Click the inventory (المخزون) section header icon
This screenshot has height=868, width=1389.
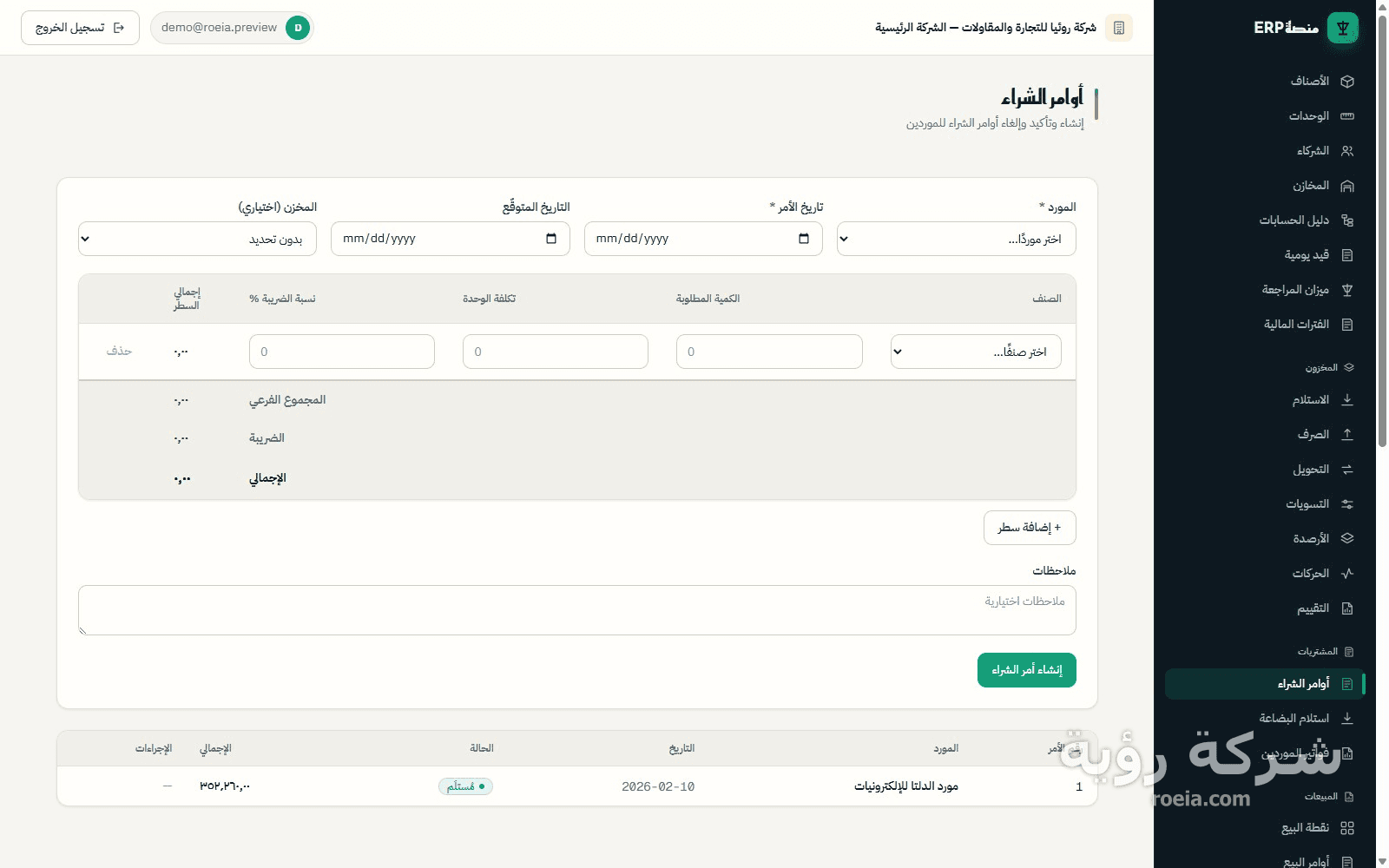1349,368
